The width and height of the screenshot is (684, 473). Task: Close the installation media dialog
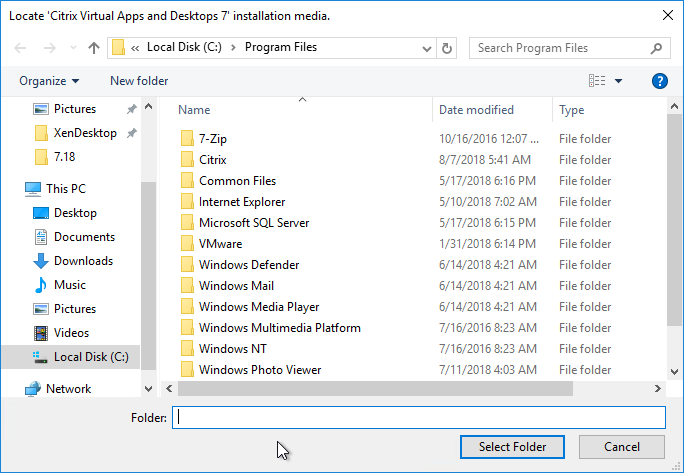(667, 15)
